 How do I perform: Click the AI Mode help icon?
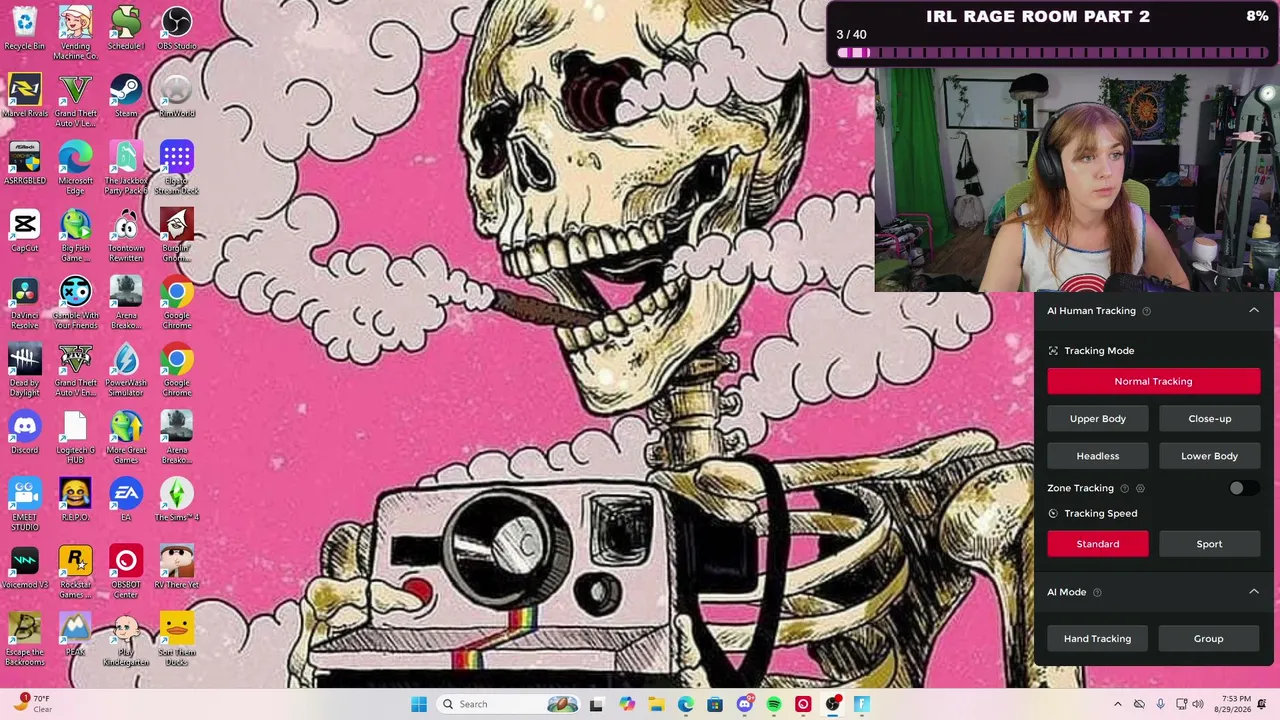pos(1097,593)
